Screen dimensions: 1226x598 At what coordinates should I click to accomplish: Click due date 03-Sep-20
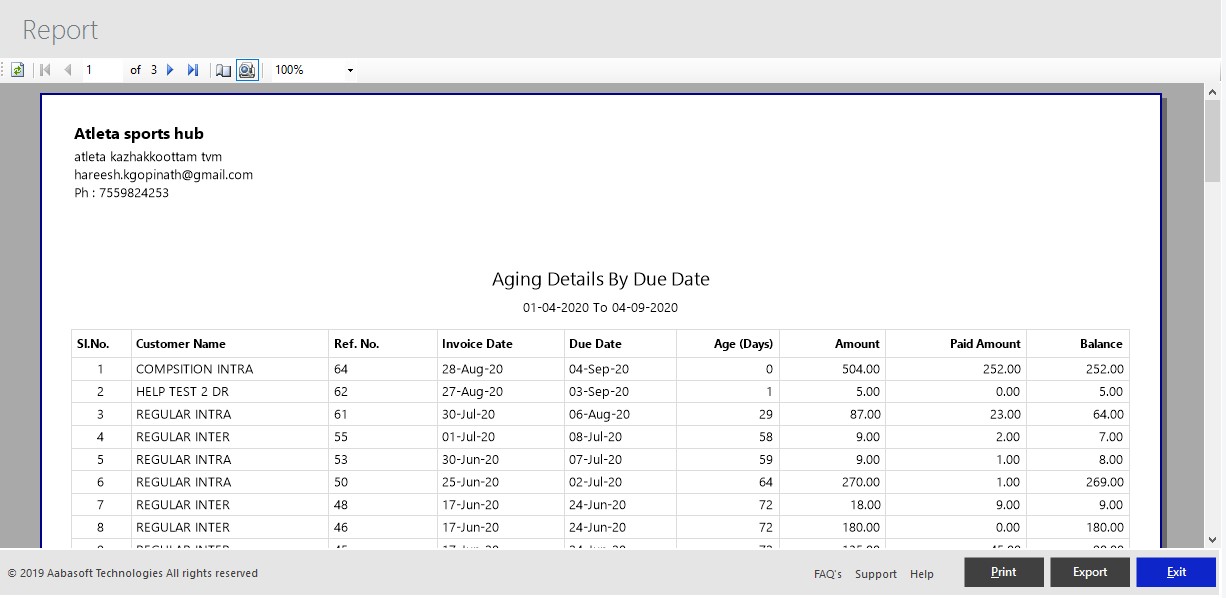[x=599, y=392]
